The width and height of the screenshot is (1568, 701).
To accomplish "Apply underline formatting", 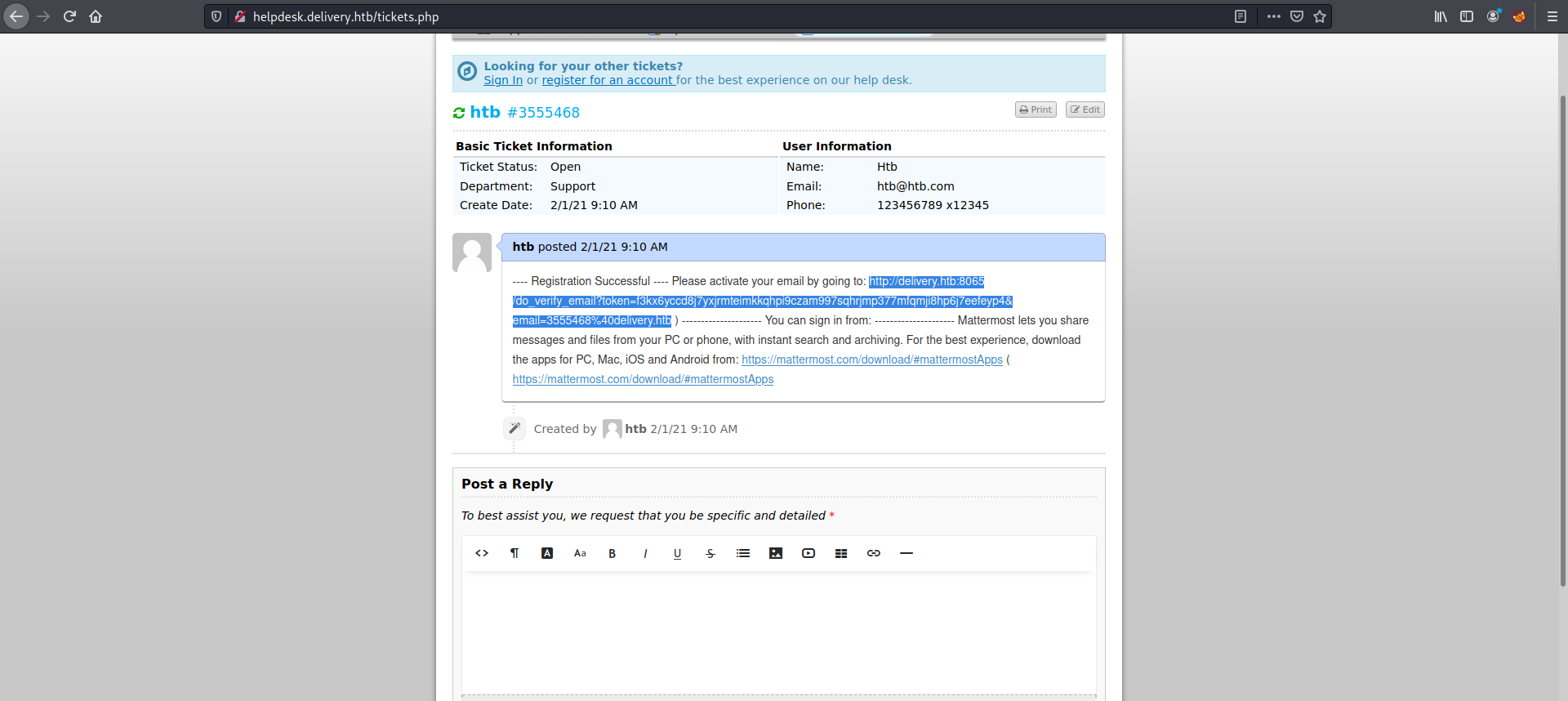I will [678, 553].
